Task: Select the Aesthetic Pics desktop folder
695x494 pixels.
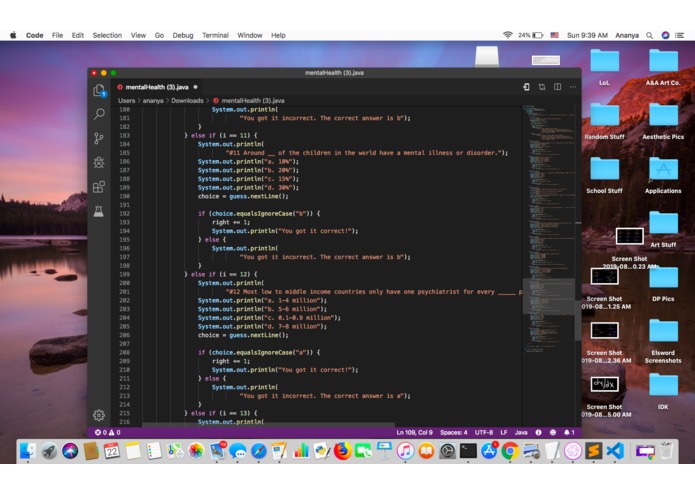Action: 663,121
